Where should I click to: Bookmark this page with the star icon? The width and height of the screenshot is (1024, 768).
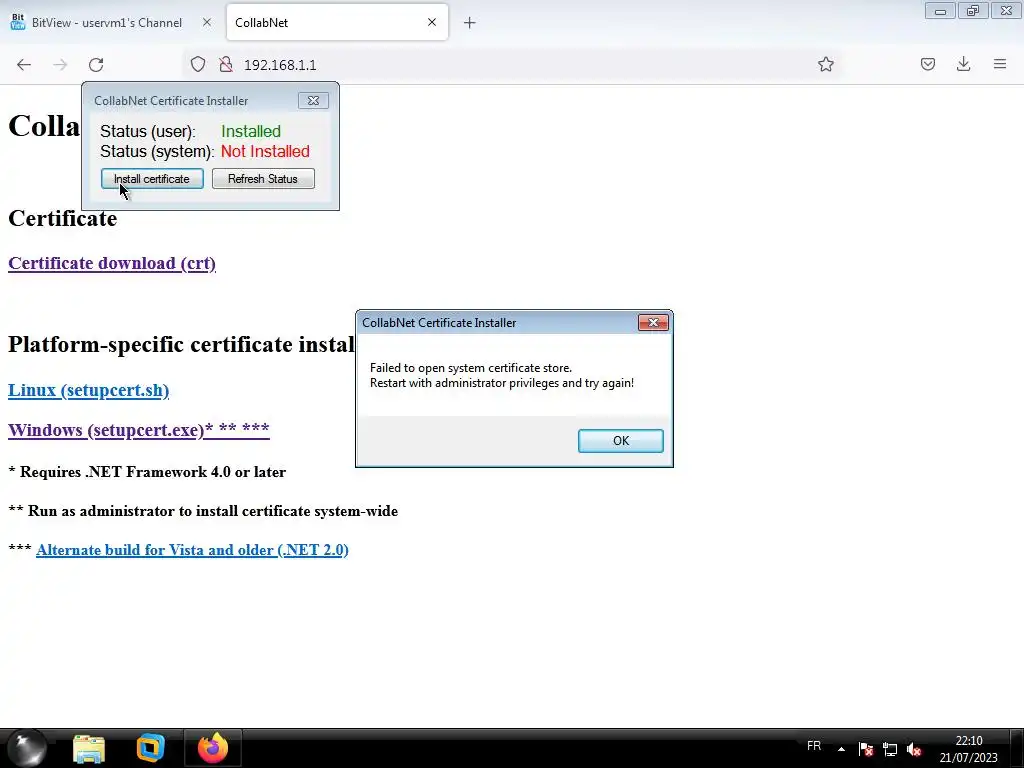825,64
